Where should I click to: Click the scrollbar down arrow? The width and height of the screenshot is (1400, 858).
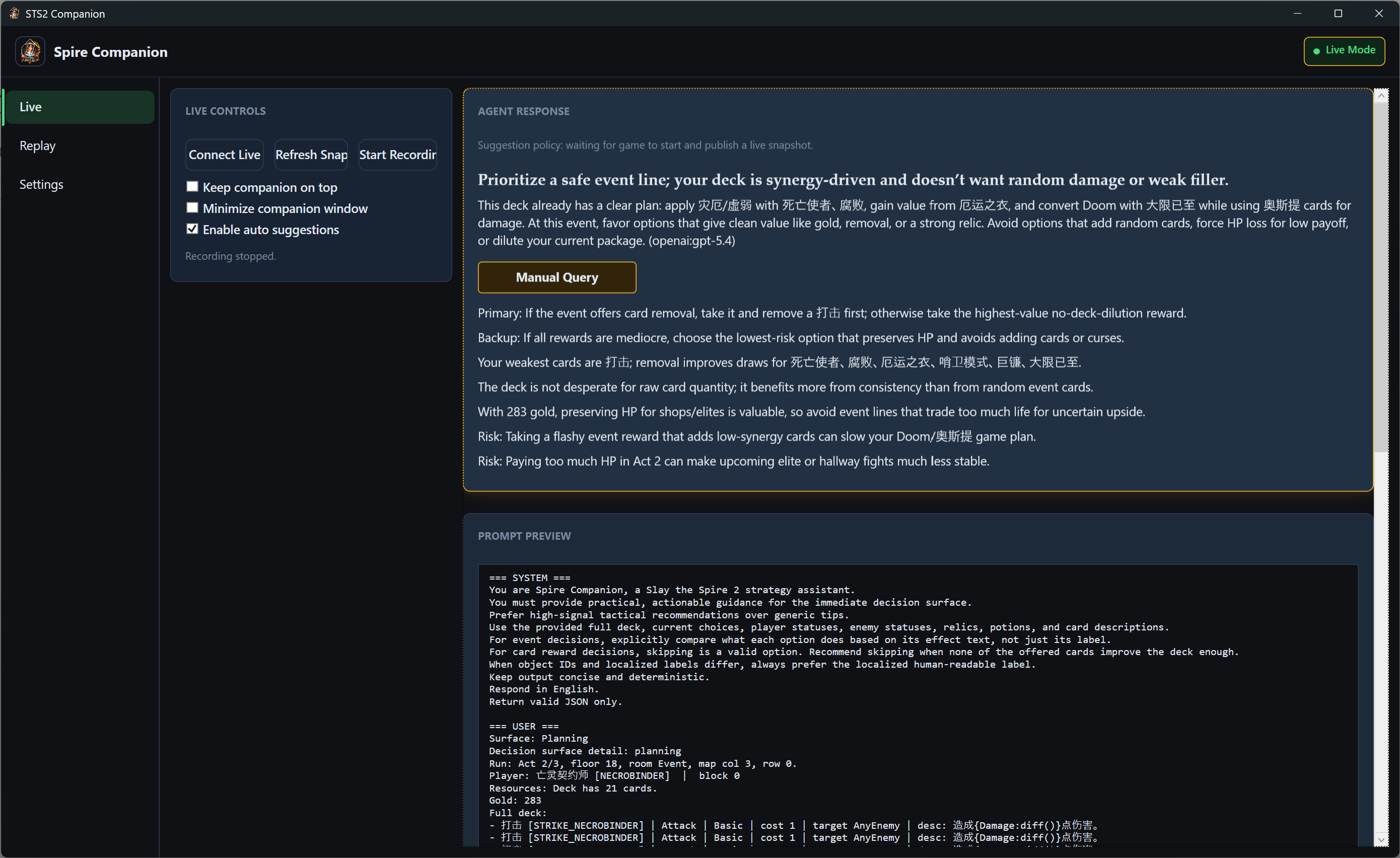tap(1381, 839)
